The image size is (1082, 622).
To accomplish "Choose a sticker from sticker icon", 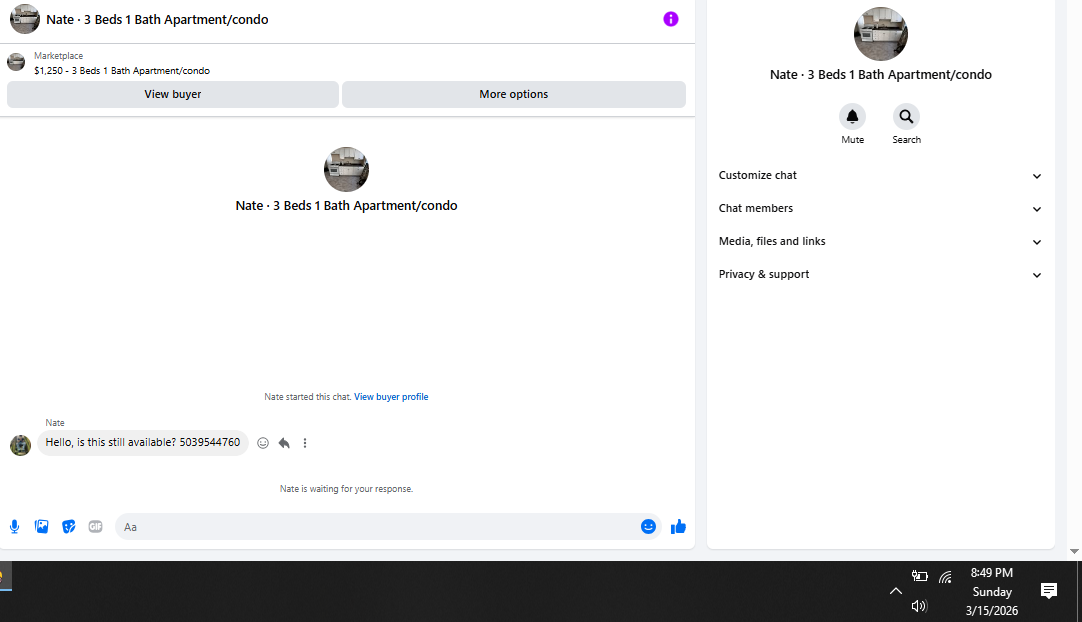I will tap(68, 527).
